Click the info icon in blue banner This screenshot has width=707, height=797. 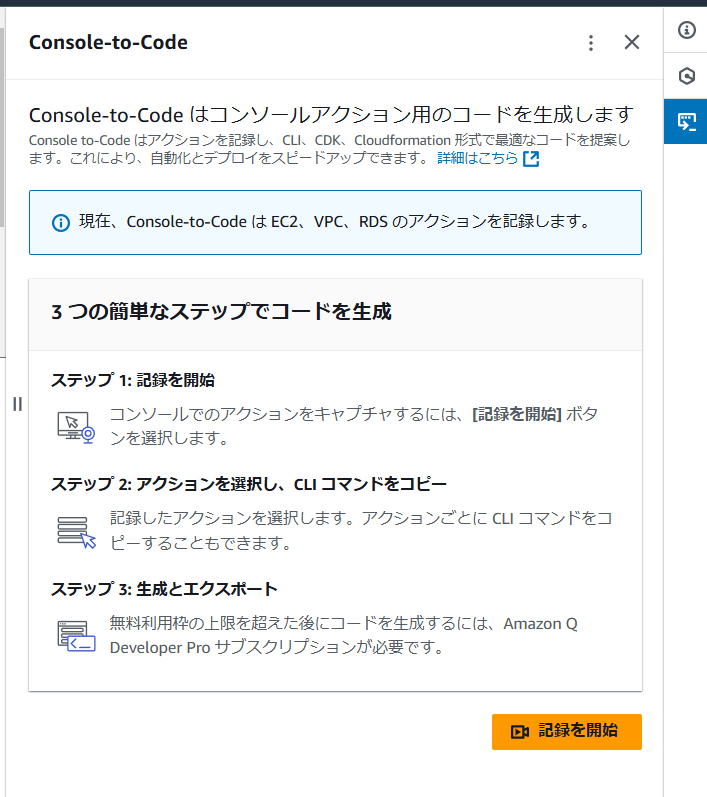[x=61, y=223]
